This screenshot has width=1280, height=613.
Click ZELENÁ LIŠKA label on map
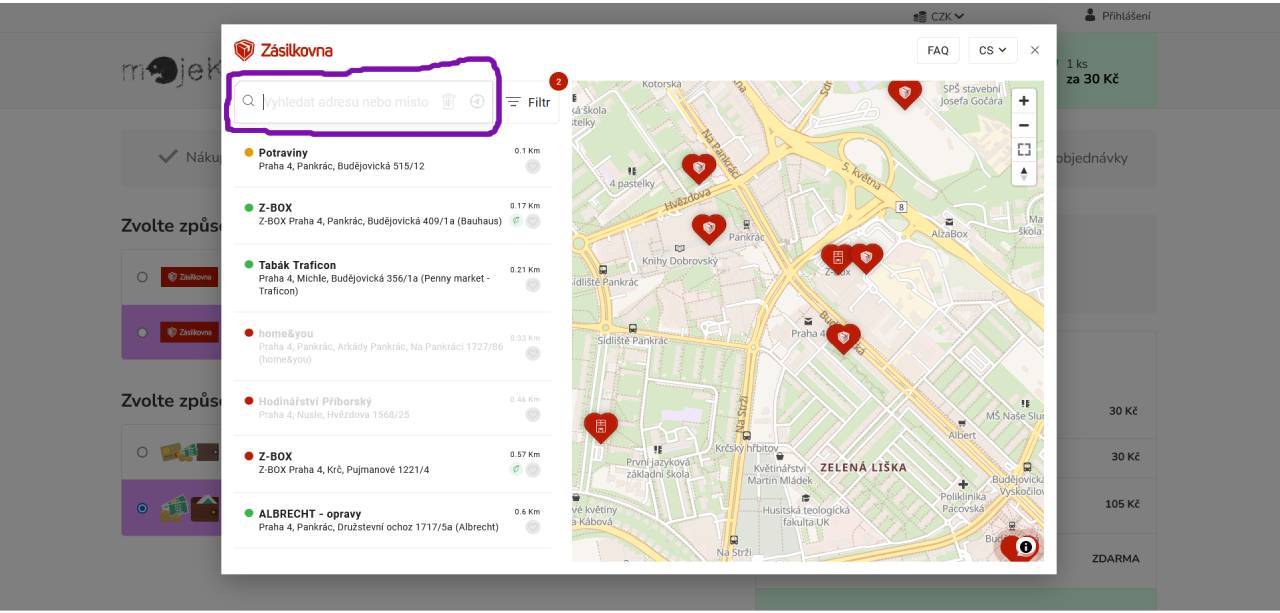pyautogui.click(x=863, y=467)
